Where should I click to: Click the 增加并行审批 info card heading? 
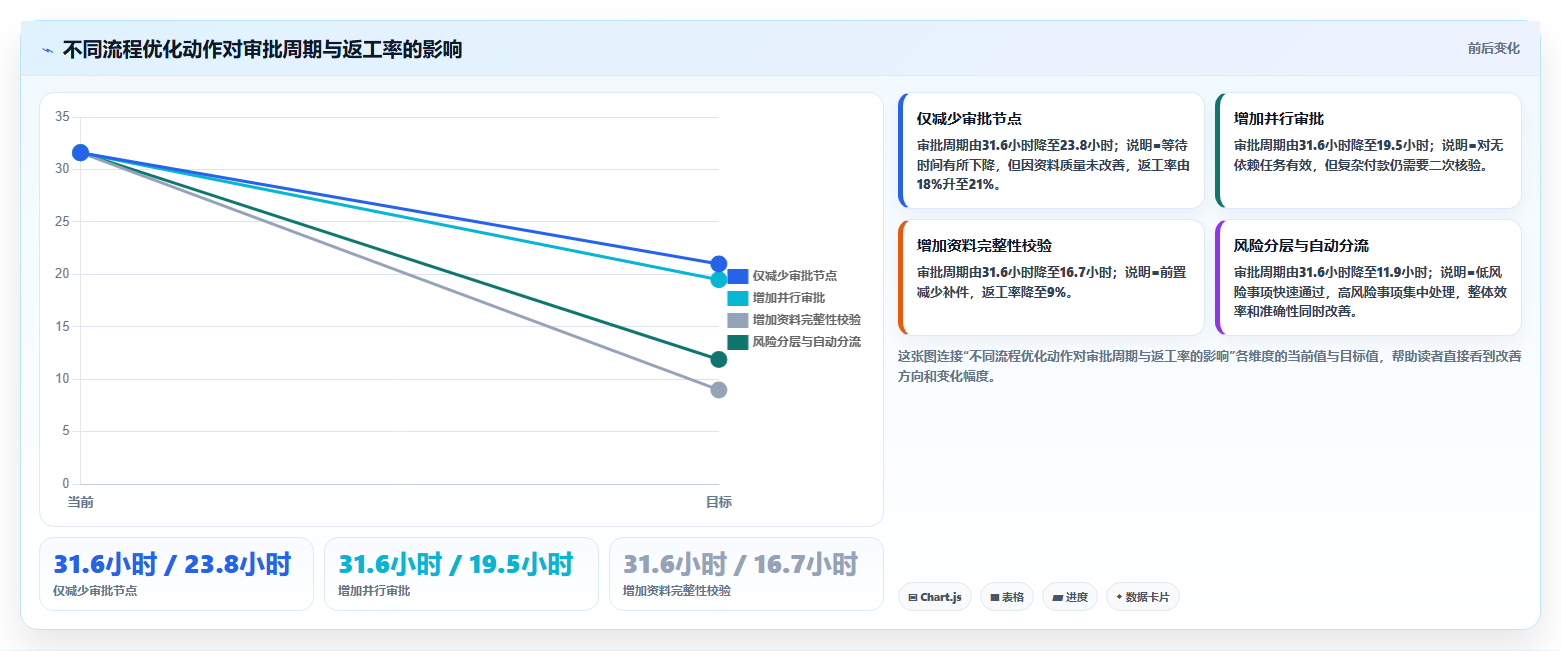click(1279, 119)
